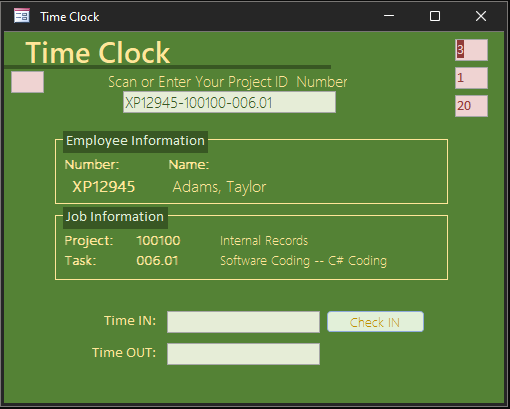Select the pink box showing 3

471,50
